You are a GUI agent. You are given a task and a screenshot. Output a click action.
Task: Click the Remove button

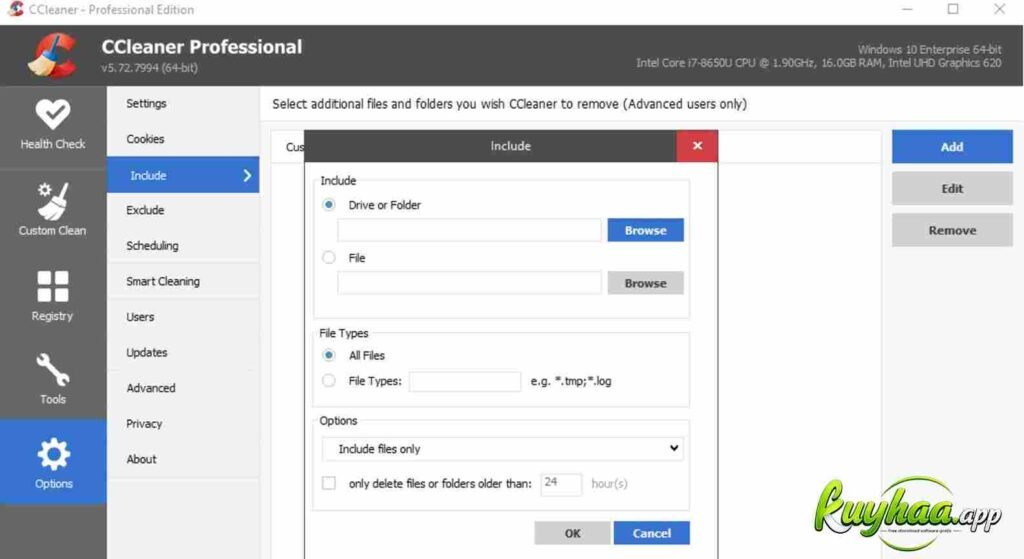pyautogui.click(x=952, y=230)
